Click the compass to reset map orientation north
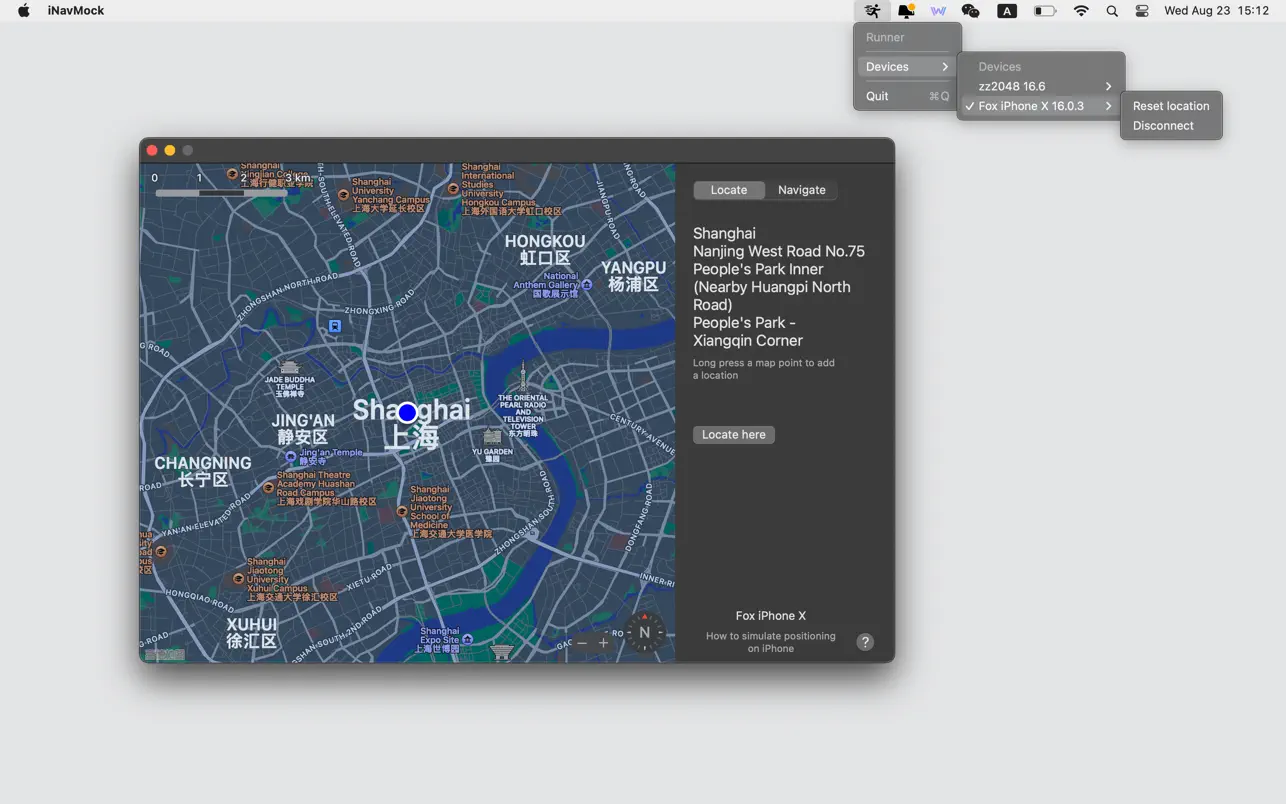1286x804 pixels. point(644,632)
